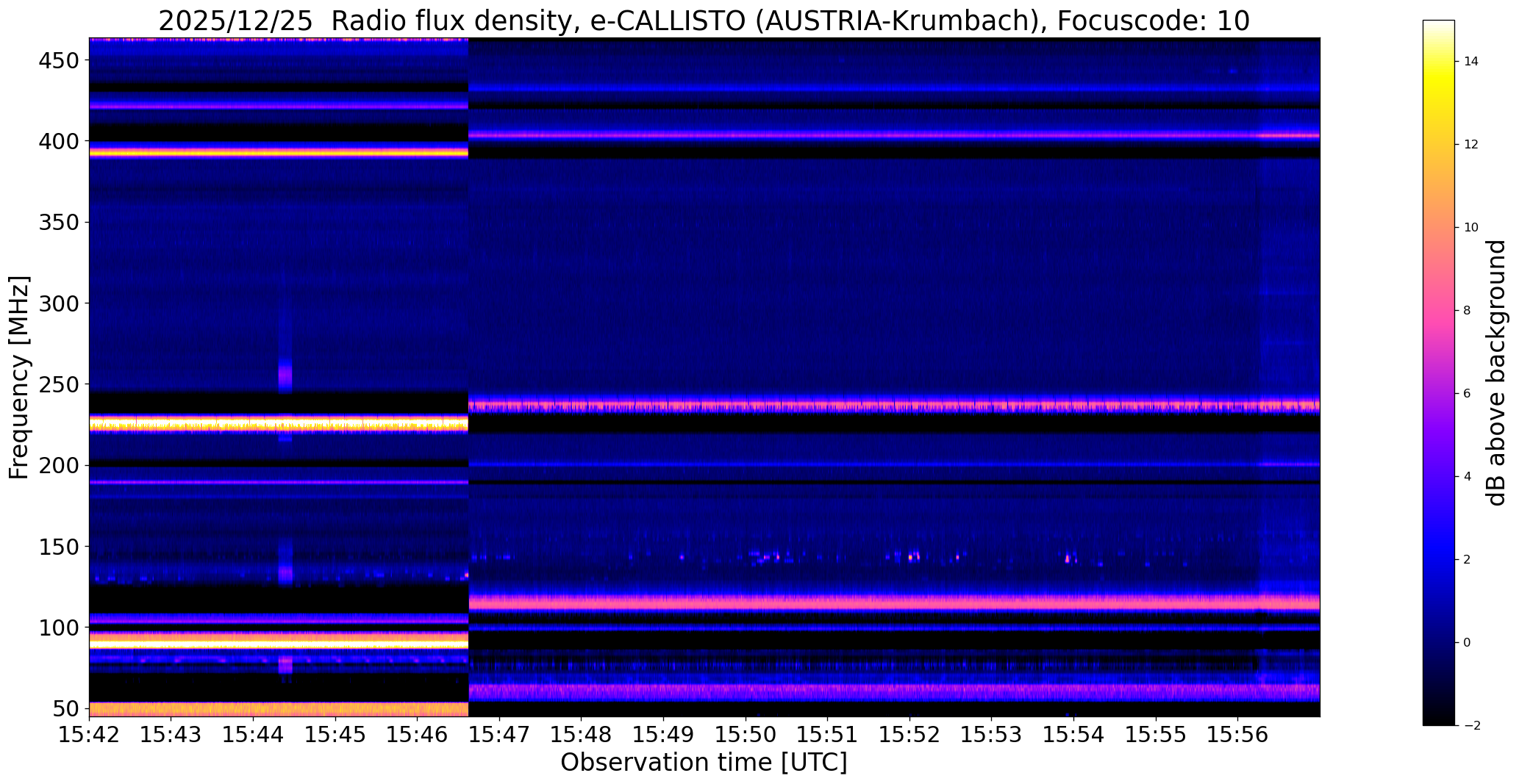
Task: Click the plot title mentioning e-CALLISTO AUSTRIA-Krumbach
Action: (x=704, y=21)
